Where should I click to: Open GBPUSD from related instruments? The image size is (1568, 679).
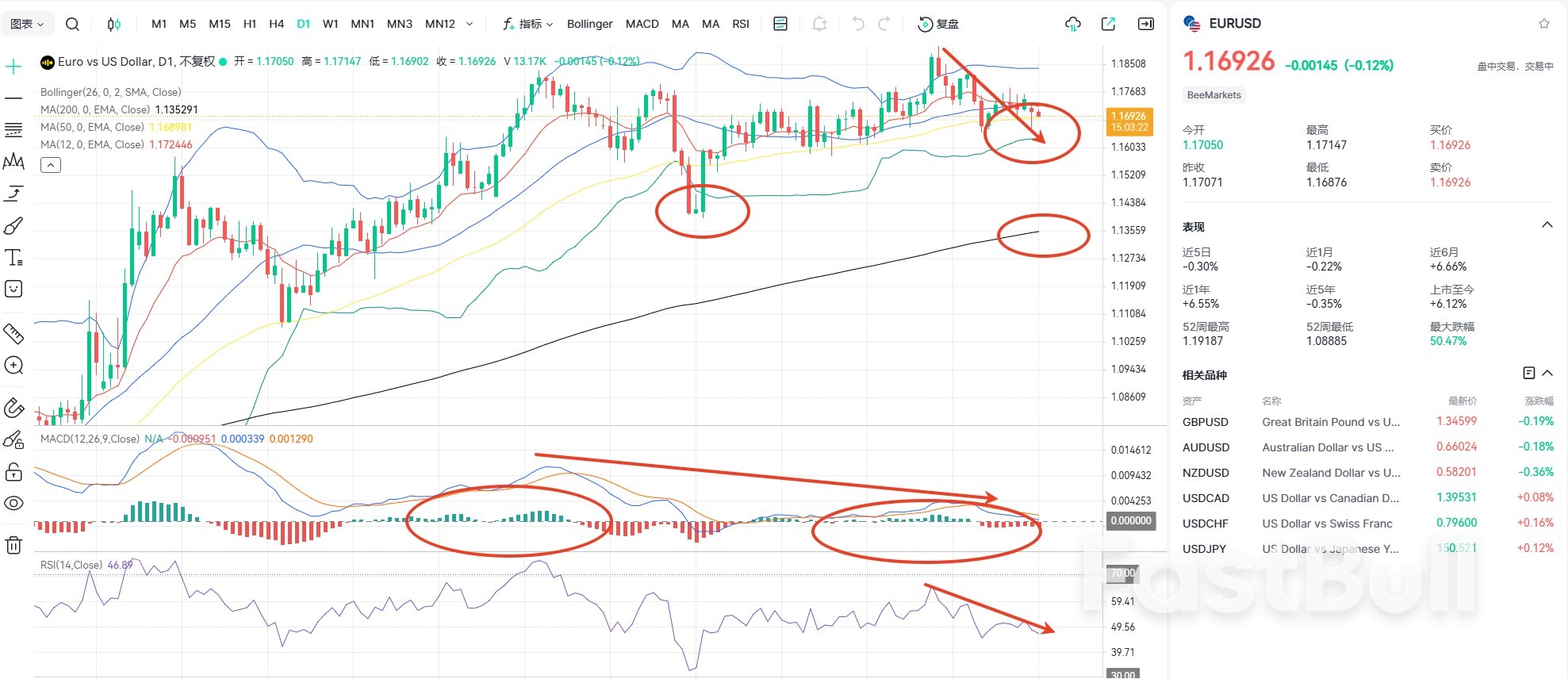[x=1205, y=422]
